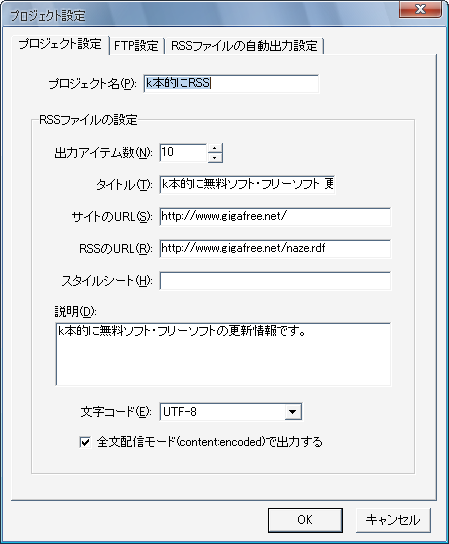This screenshot has height=544, width=449.
Task: Toggle the 全文配信モード checkbox
Action: 85,442
